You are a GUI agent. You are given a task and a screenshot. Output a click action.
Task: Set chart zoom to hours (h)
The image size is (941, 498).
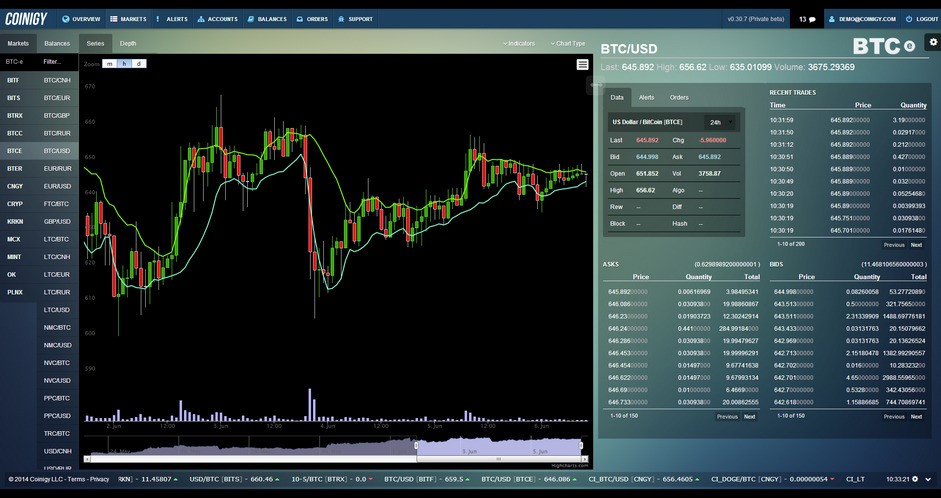124,64
